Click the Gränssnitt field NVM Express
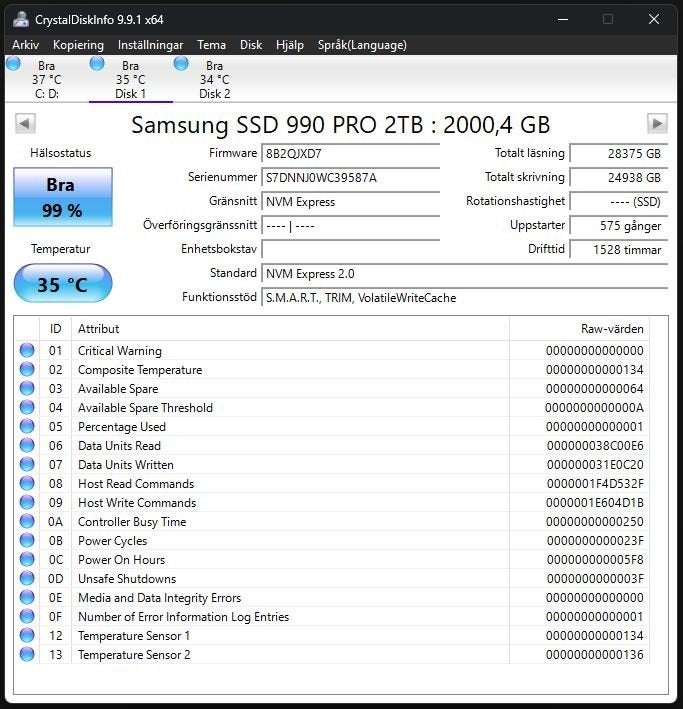Image resolution: width=683 pixels, height=709 pixels. coord(351,201)
